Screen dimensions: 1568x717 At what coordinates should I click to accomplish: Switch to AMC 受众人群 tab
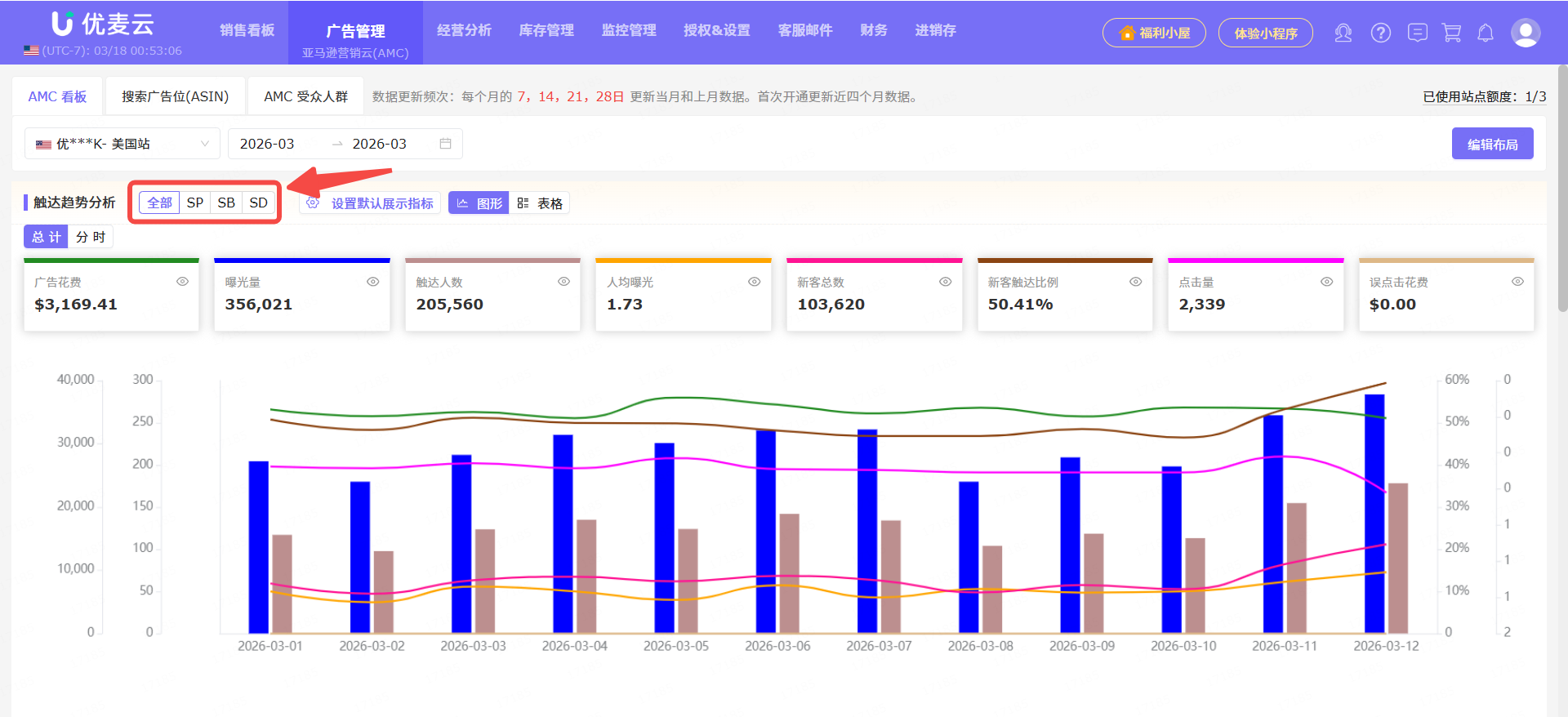coord(305,96)
